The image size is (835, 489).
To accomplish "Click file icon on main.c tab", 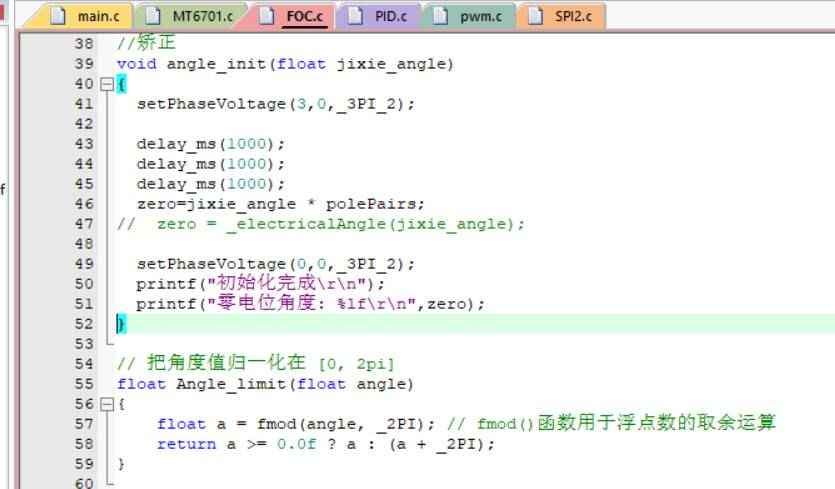I will (58, 16).
